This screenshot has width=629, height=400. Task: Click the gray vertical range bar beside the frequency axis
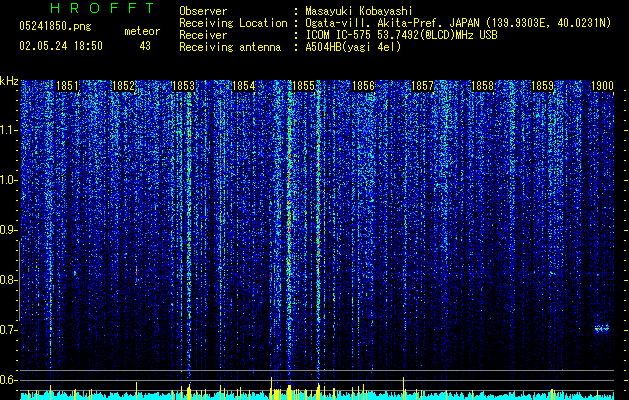tap(20, 280)
